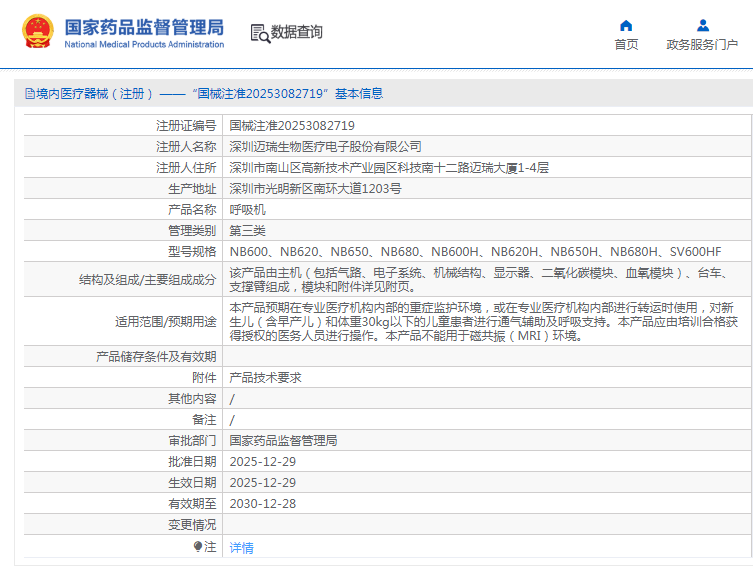Click the home icon above 首页

[626, 25]
